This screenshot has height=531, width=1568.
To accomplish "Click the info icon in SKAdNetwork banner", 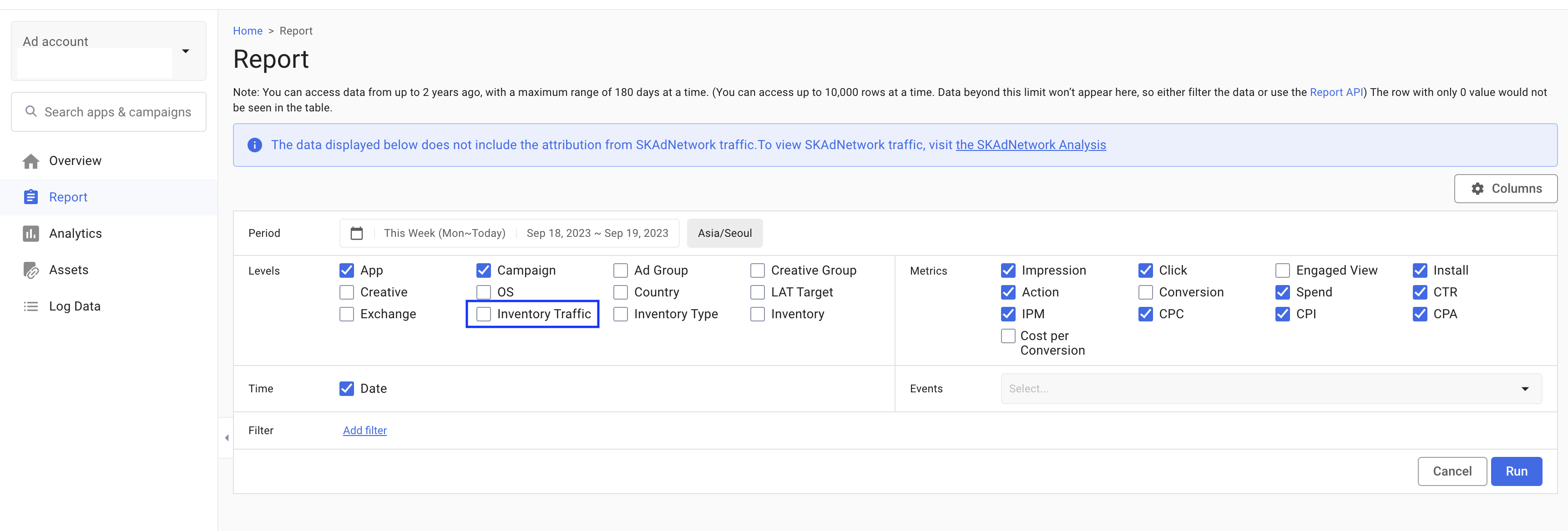I will click(254, 145).
